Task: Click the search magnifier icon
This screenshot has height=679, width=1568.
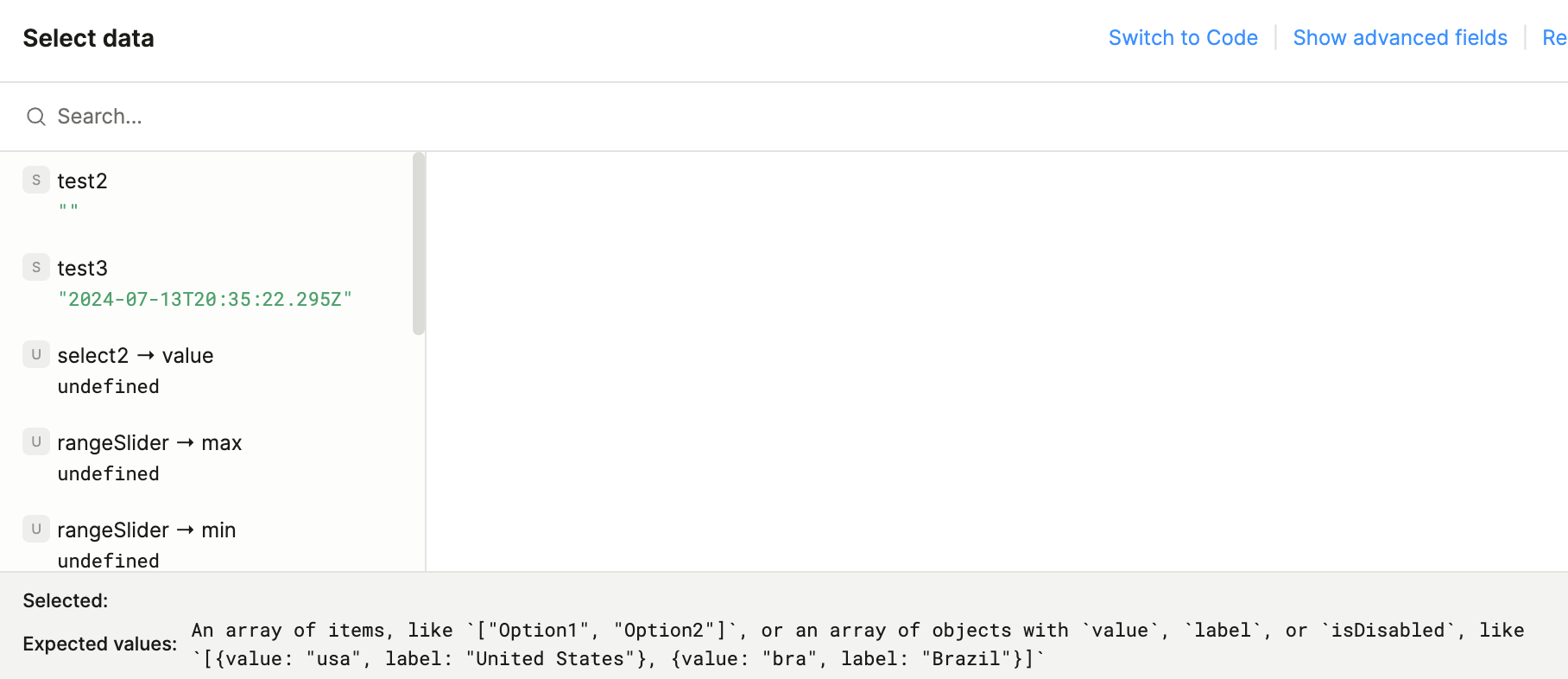Action: (35, 117)
